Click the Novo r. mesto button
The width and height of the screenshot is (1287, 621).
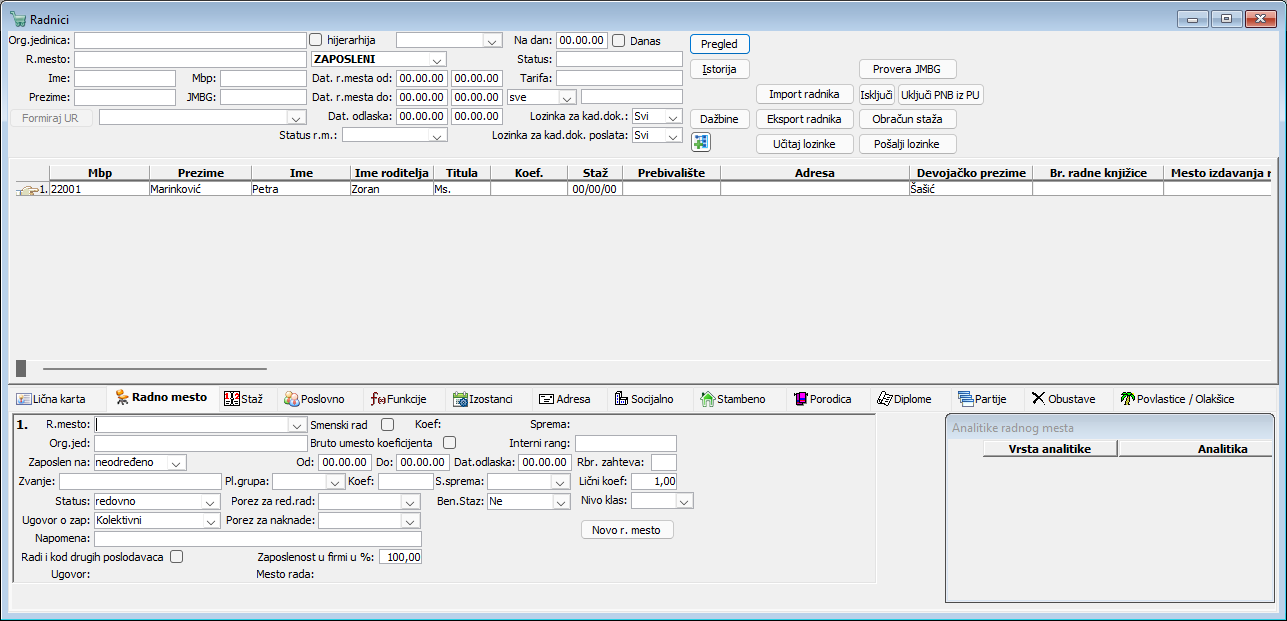627,530
